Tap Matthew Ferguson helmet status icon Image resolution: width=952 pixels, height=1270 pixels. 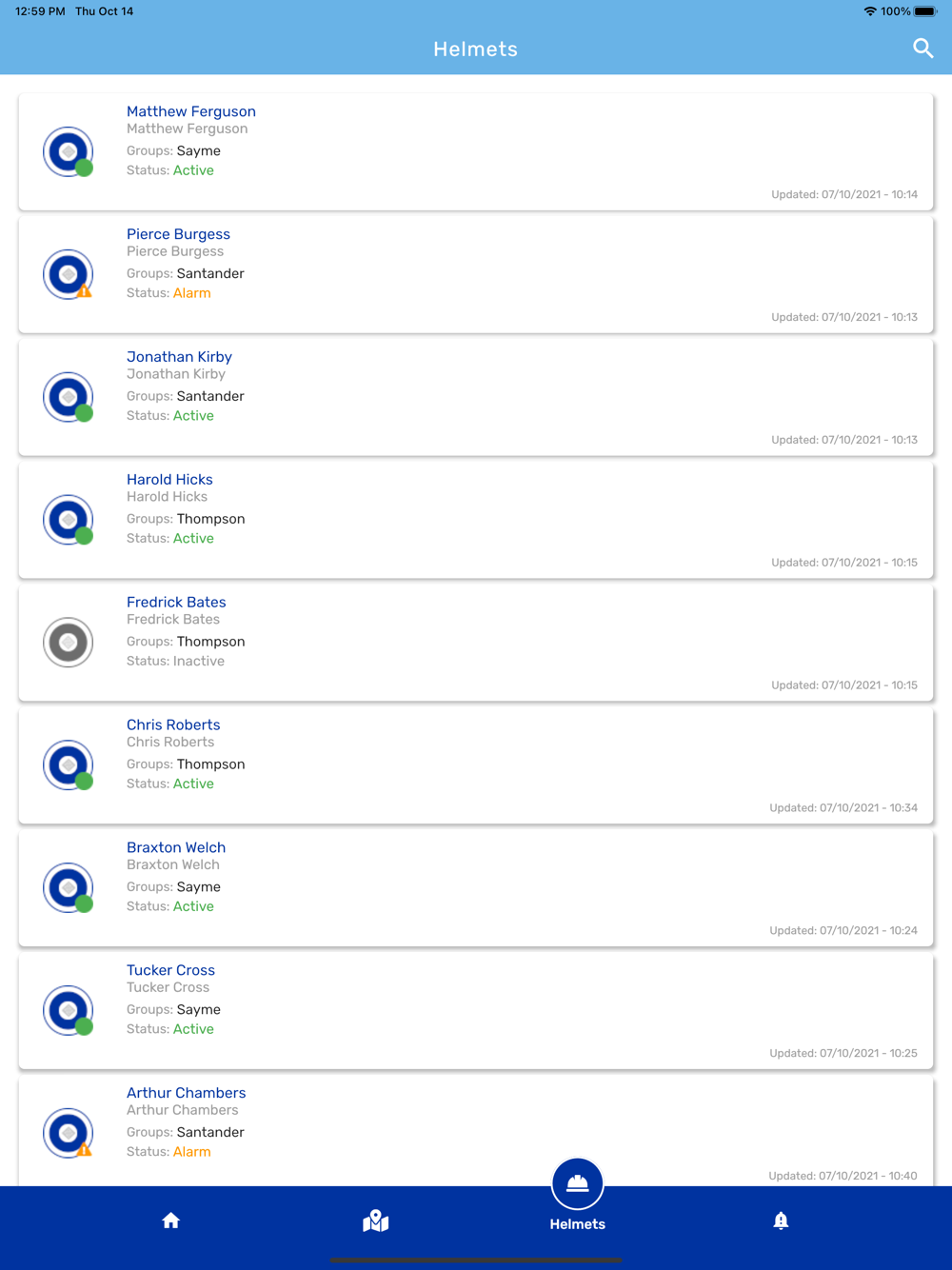69,151
